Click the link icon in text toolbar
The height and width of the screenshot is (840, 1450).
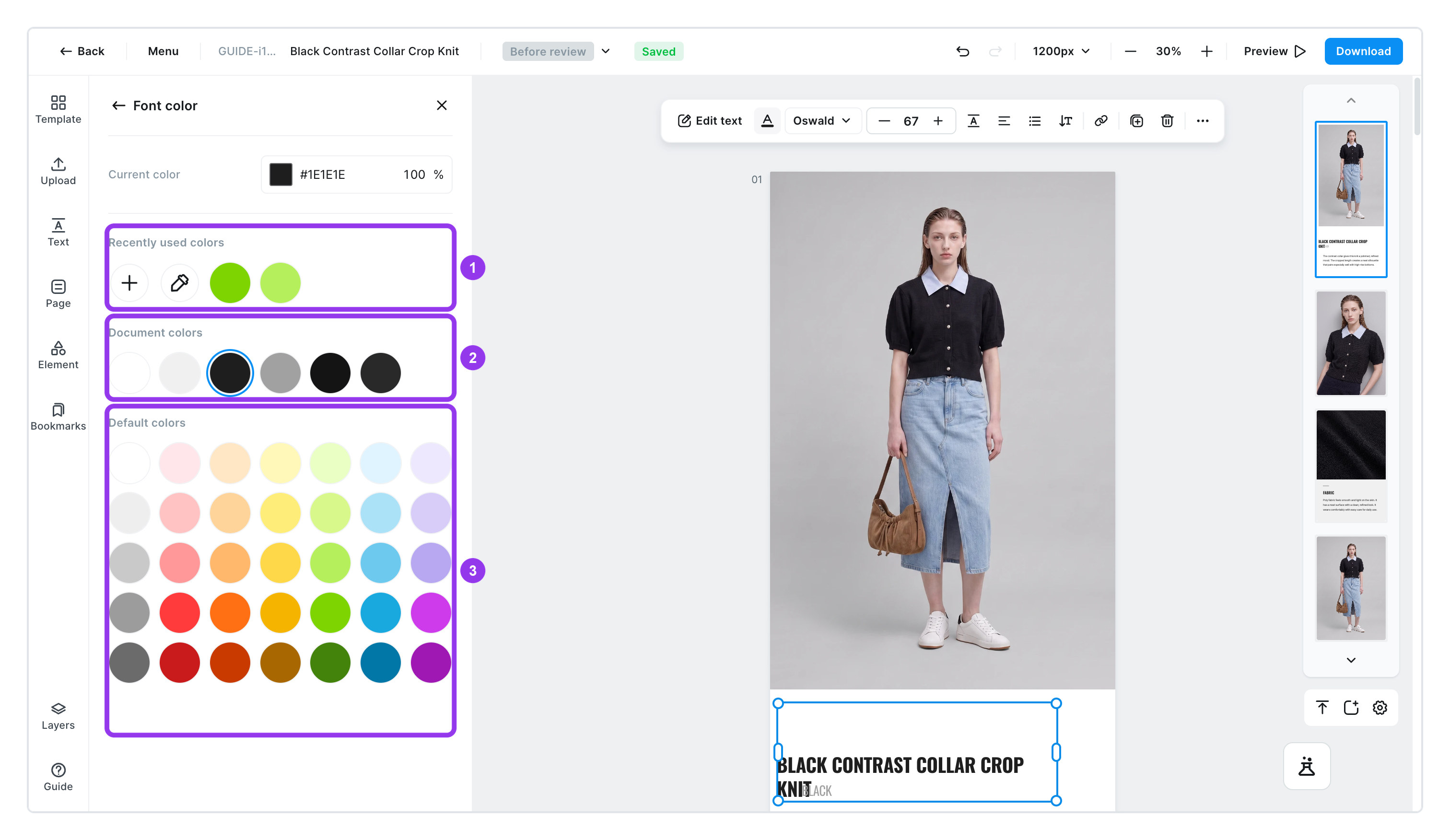tap(1101, 121)
